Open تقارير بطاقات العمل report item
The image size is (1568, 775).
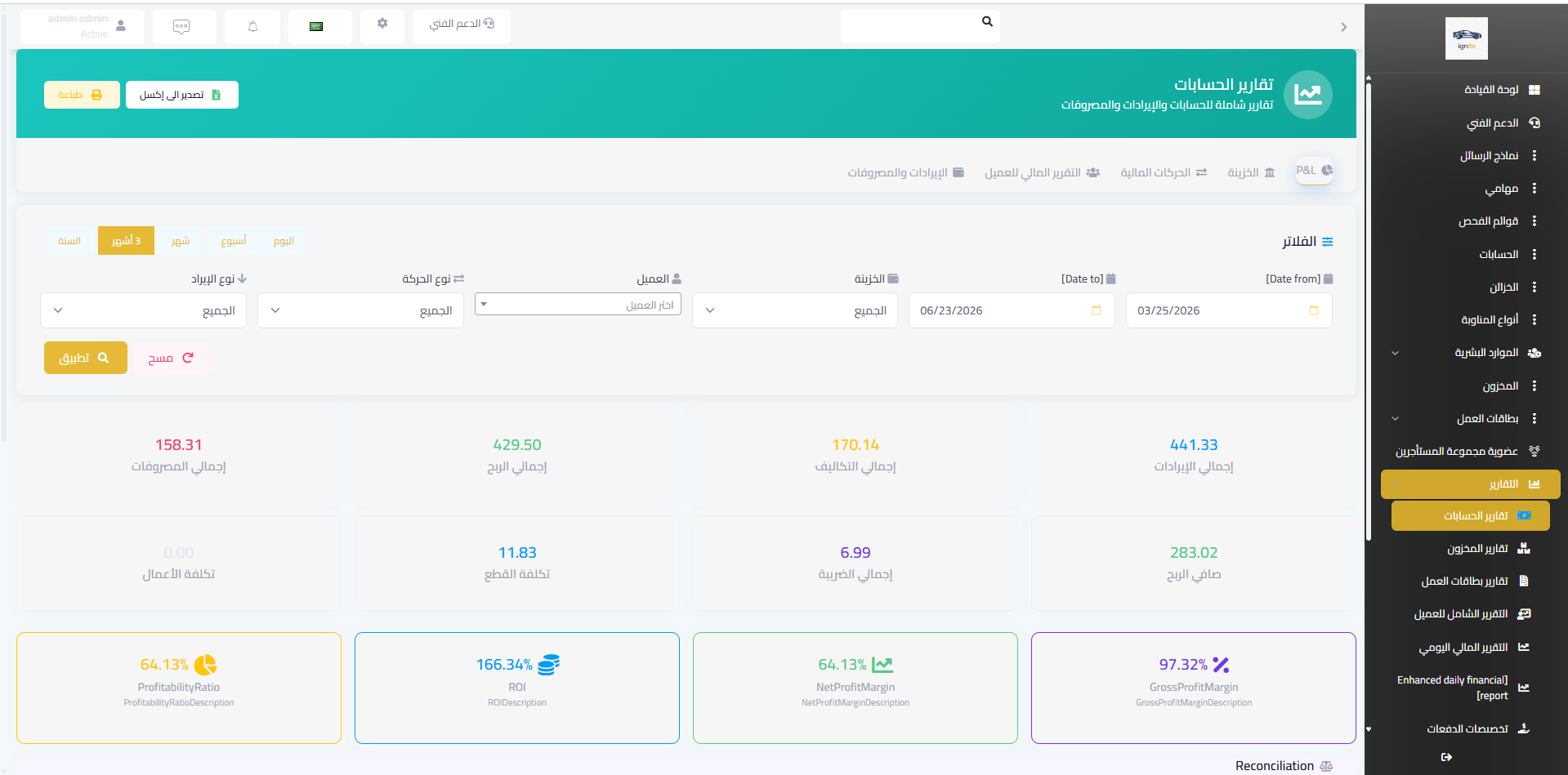1475,581
